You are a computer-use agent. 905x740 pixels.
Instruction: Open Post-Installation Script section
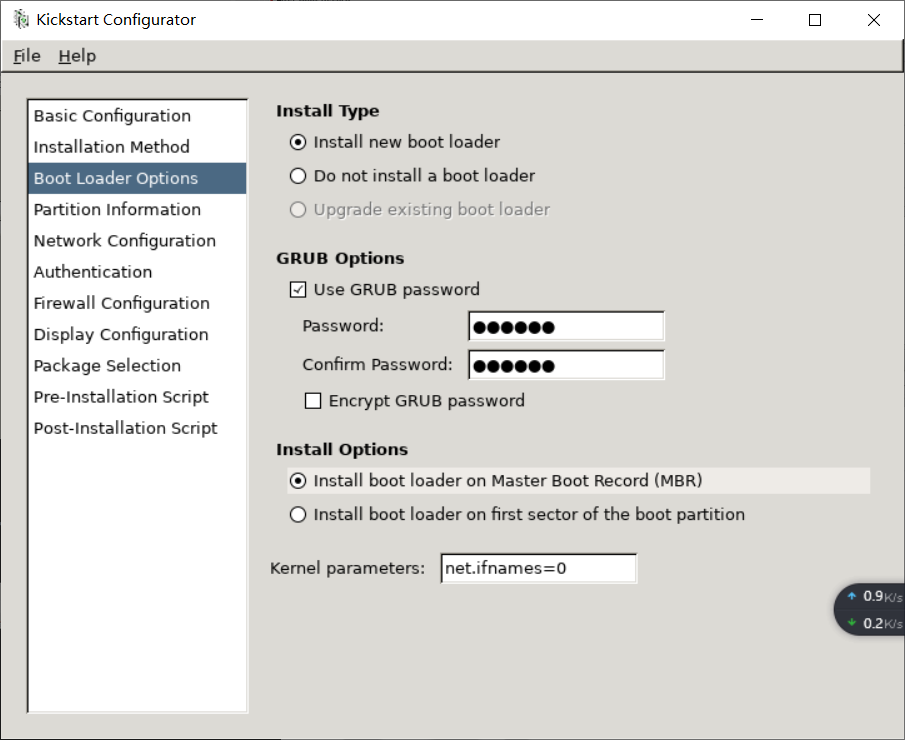pos(137,427)
